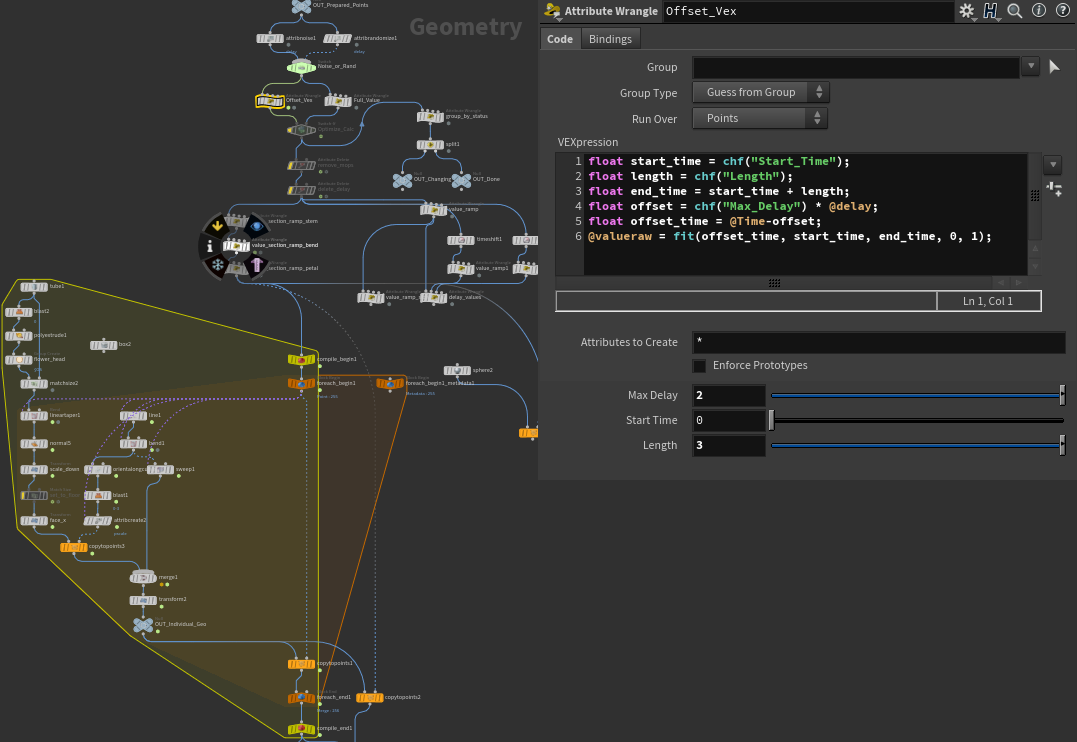Click the Max Delay value field

click(729, 395)
